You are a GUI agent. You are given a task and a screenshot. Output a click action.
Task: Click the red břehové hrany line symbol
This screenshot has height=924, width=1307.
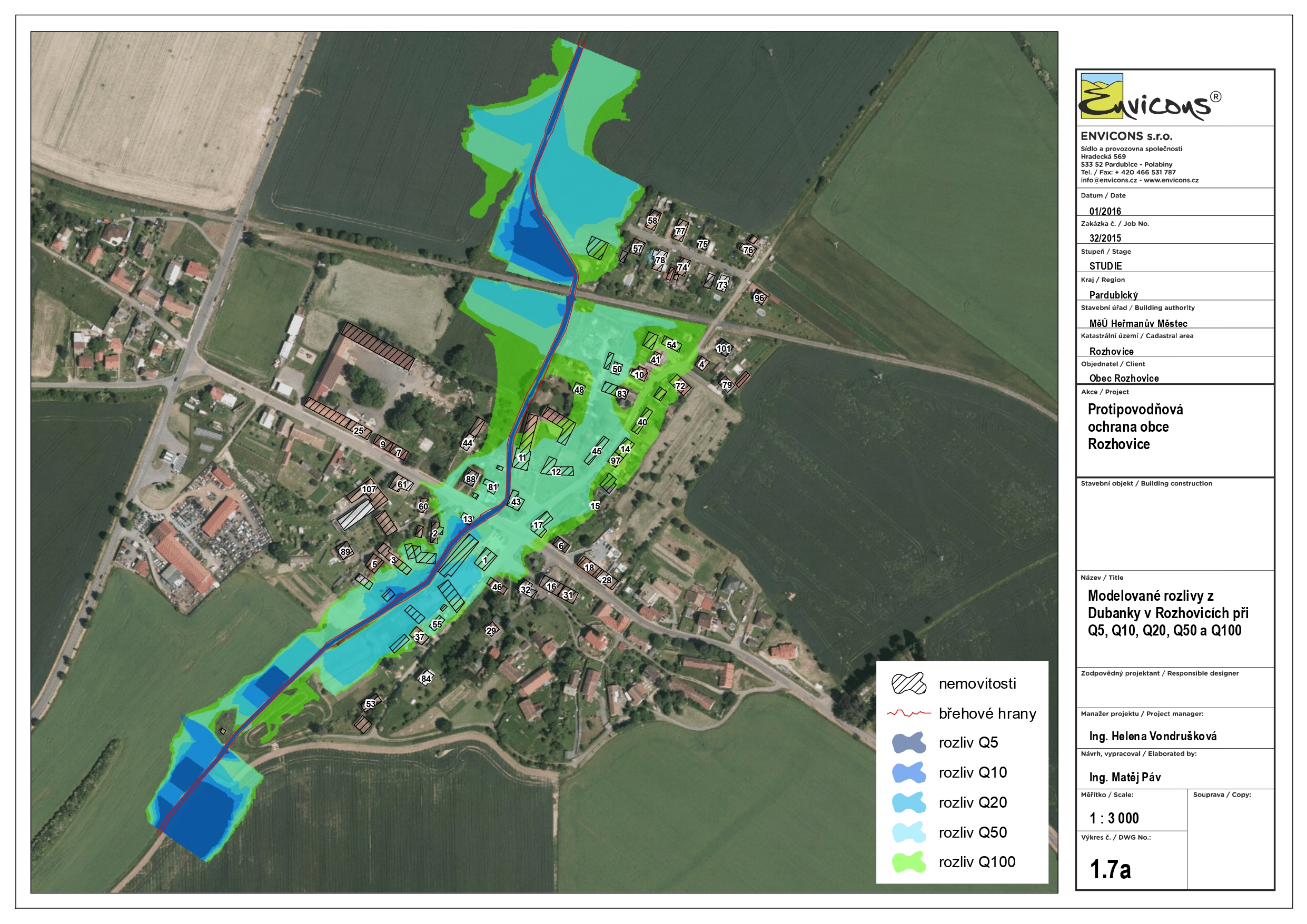tap(908, 713)
